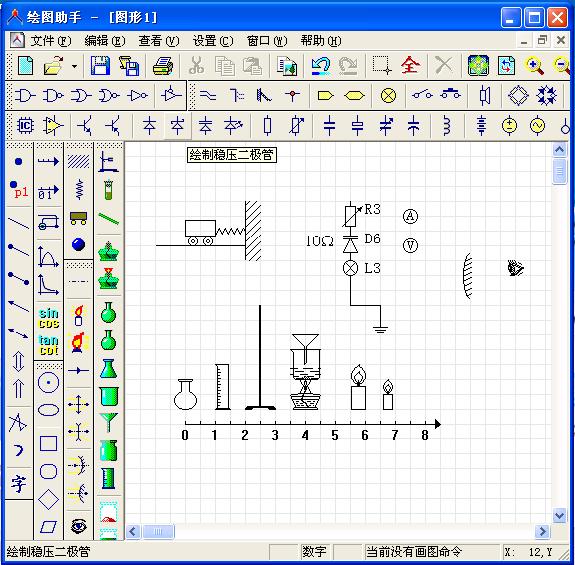575x565 pixels.
Task: Open the 设置(C) menu
Action: point(213,41)
